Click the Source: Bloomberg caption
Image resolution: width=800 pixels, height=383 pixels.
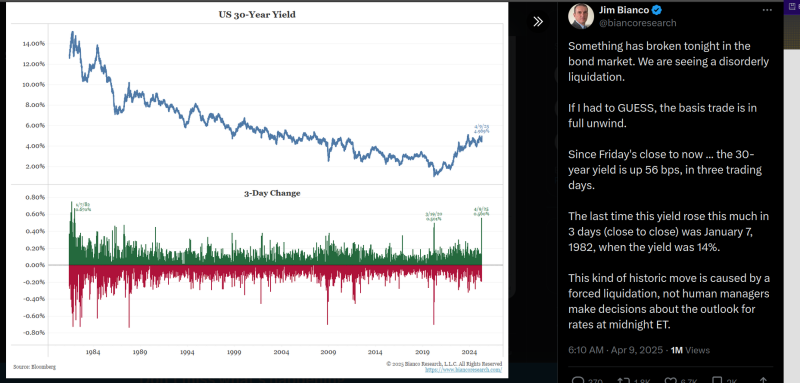(34, 367)
